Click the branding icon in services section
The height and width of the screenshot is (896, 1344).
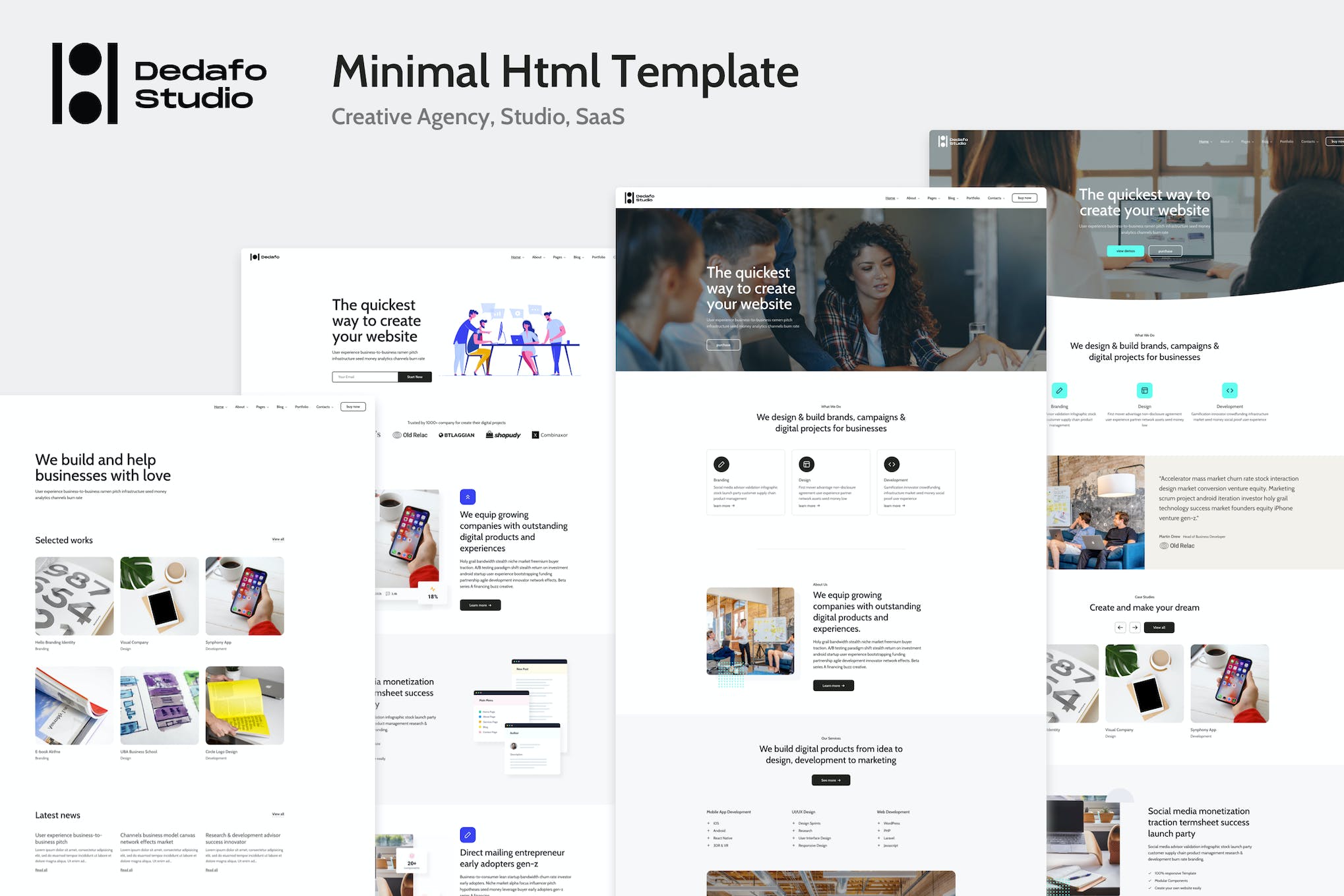(722, 465)
